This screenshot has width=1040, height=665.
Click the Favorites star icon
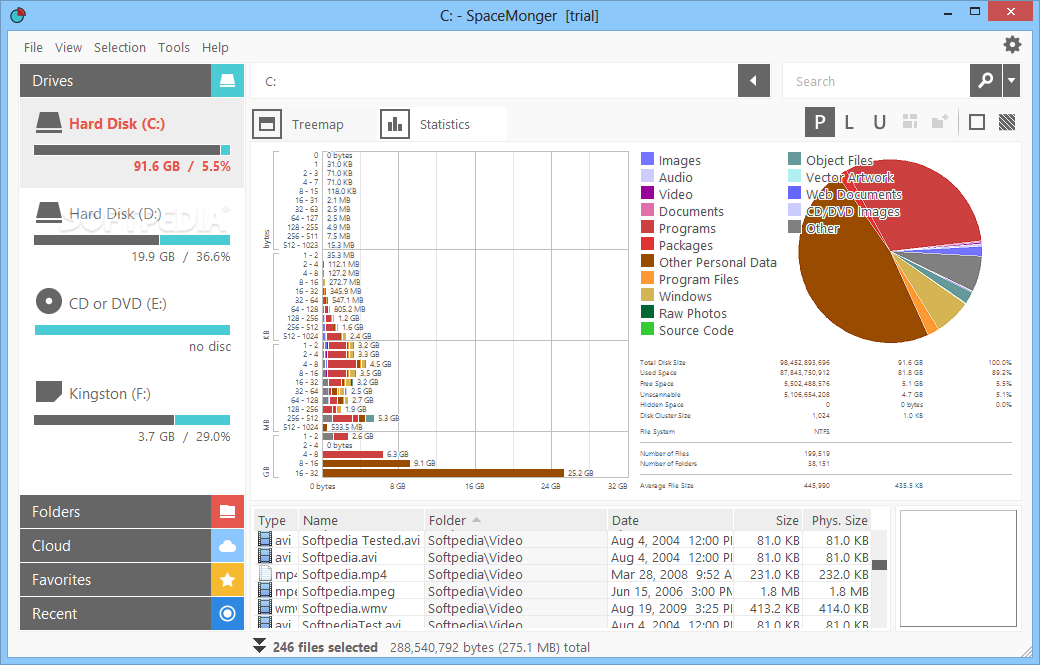pos(228,579)
